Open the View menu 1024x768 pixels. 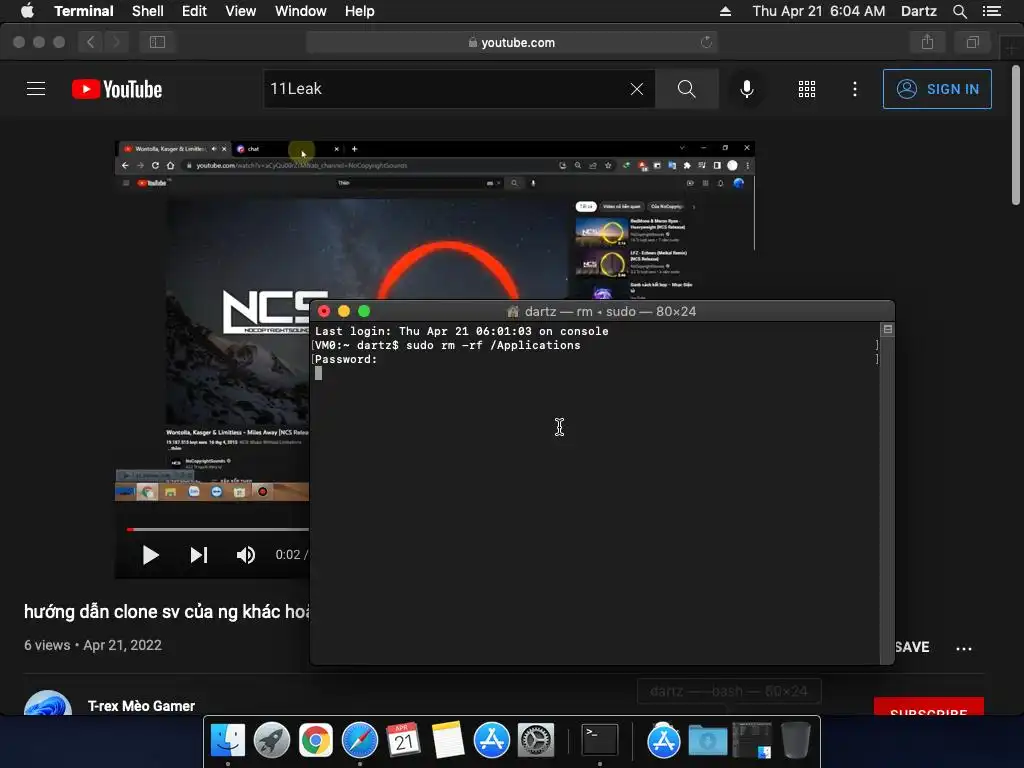pyautogui.click(x=240, y=11)
